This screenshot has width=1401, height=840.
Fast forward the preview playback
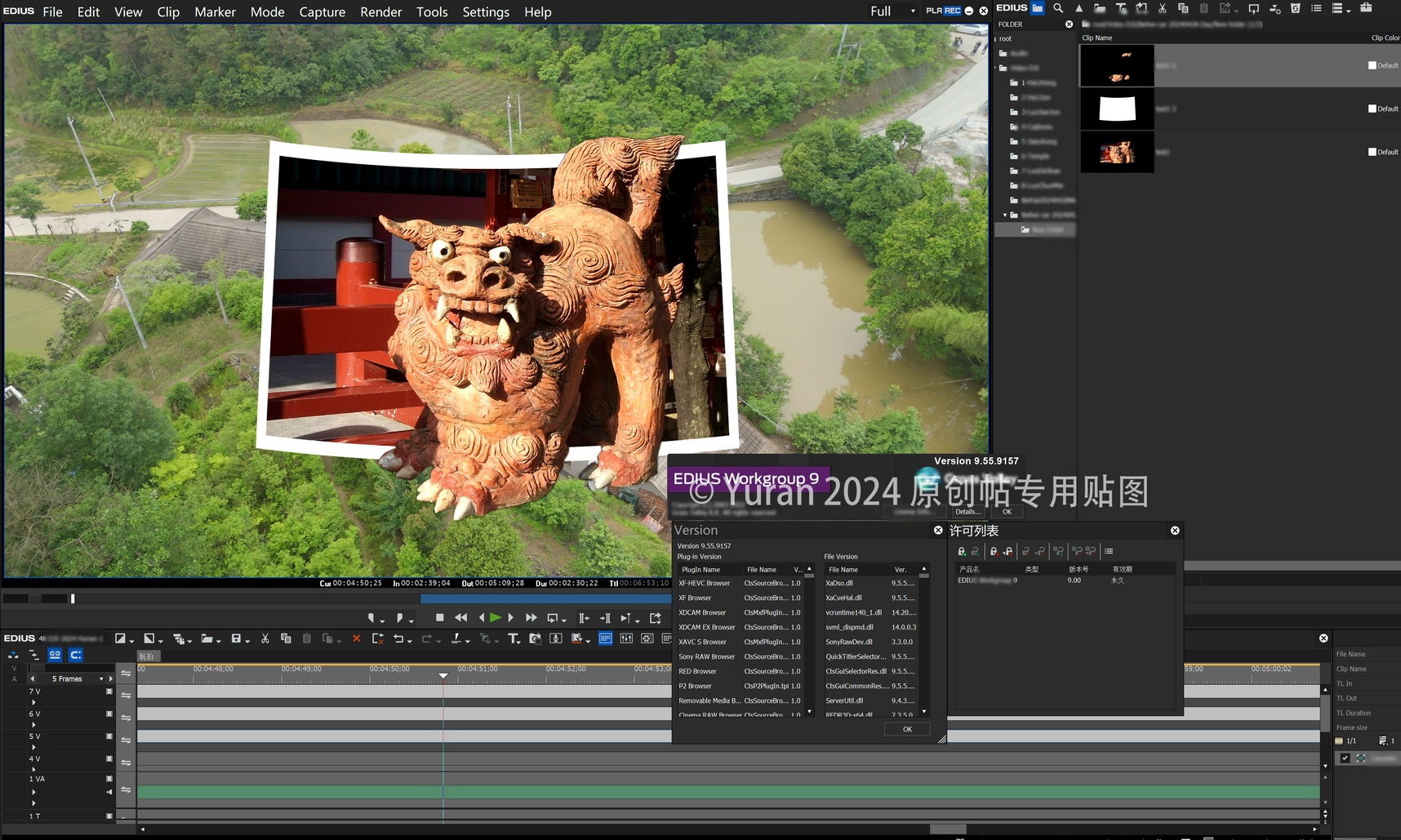click(531, 618)
